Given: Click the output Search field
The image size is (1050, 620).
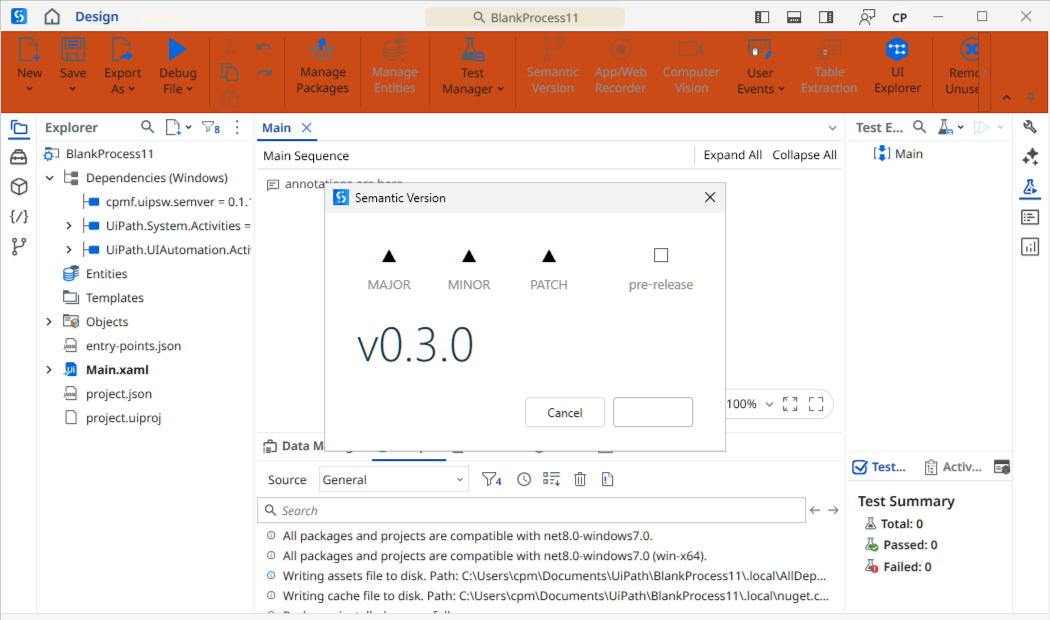Looking at the screenshot, I should 531,510.
